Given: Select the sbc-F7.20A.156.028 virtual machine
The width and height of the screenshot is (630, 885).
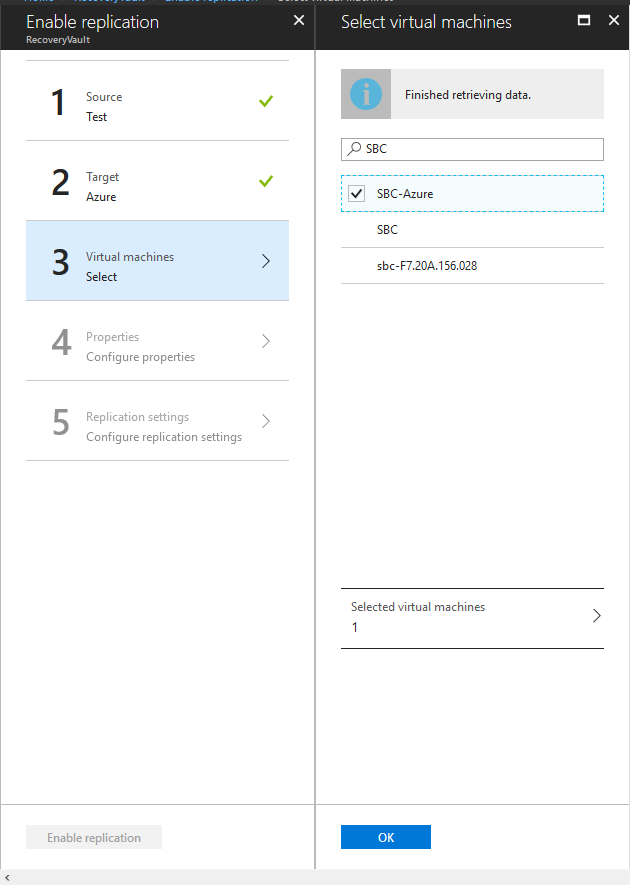Looking at the screenshot, I should point(472,266).
